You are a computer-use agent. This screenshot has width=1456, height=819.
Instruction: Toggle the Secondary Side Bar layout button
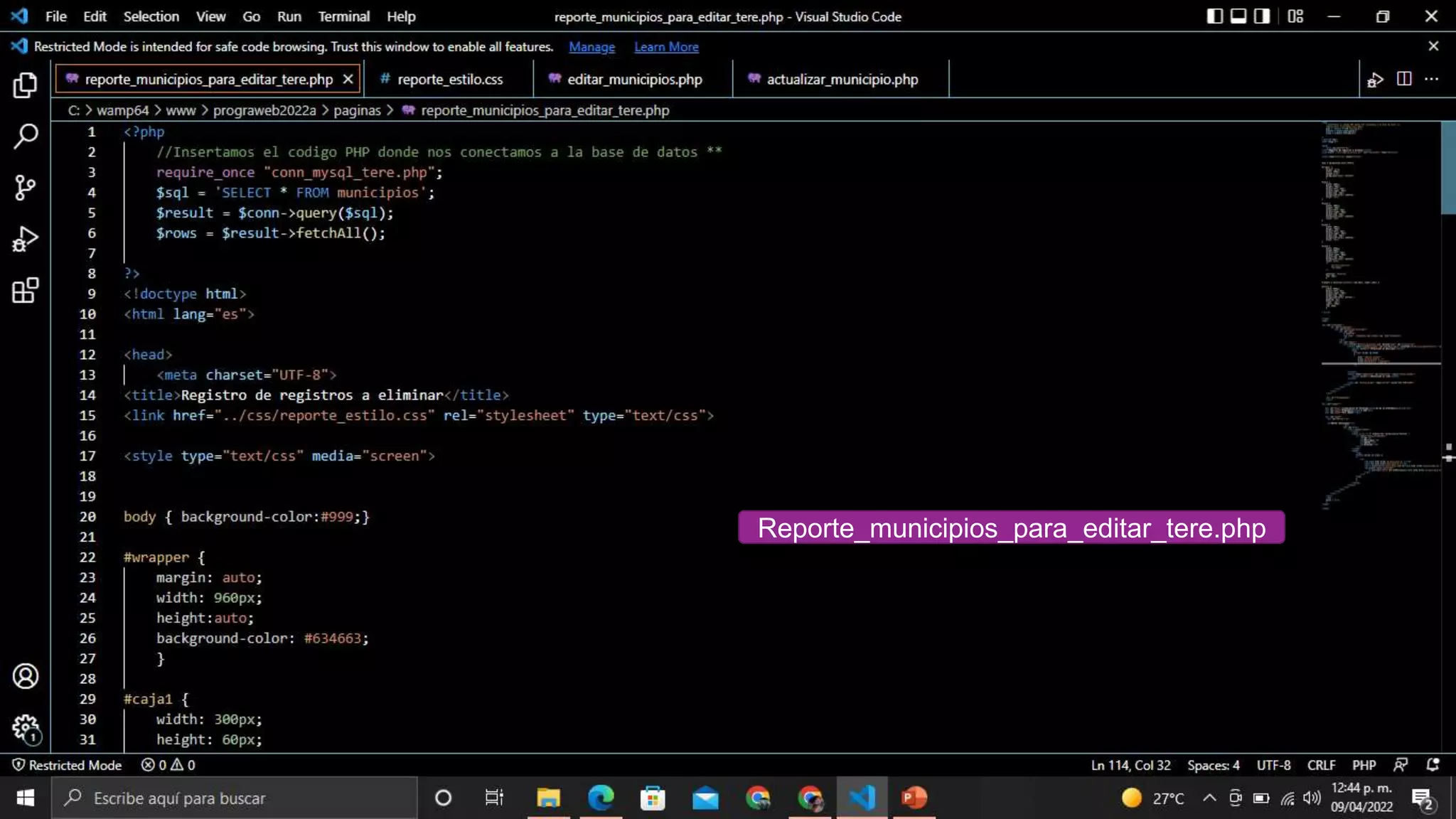click(x=1262, y=16)
